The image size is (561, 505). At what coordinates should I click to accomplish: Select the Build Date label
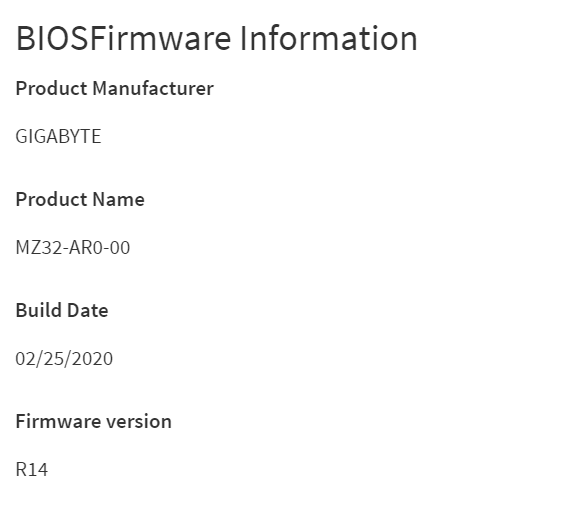click(x=62, y=310)
